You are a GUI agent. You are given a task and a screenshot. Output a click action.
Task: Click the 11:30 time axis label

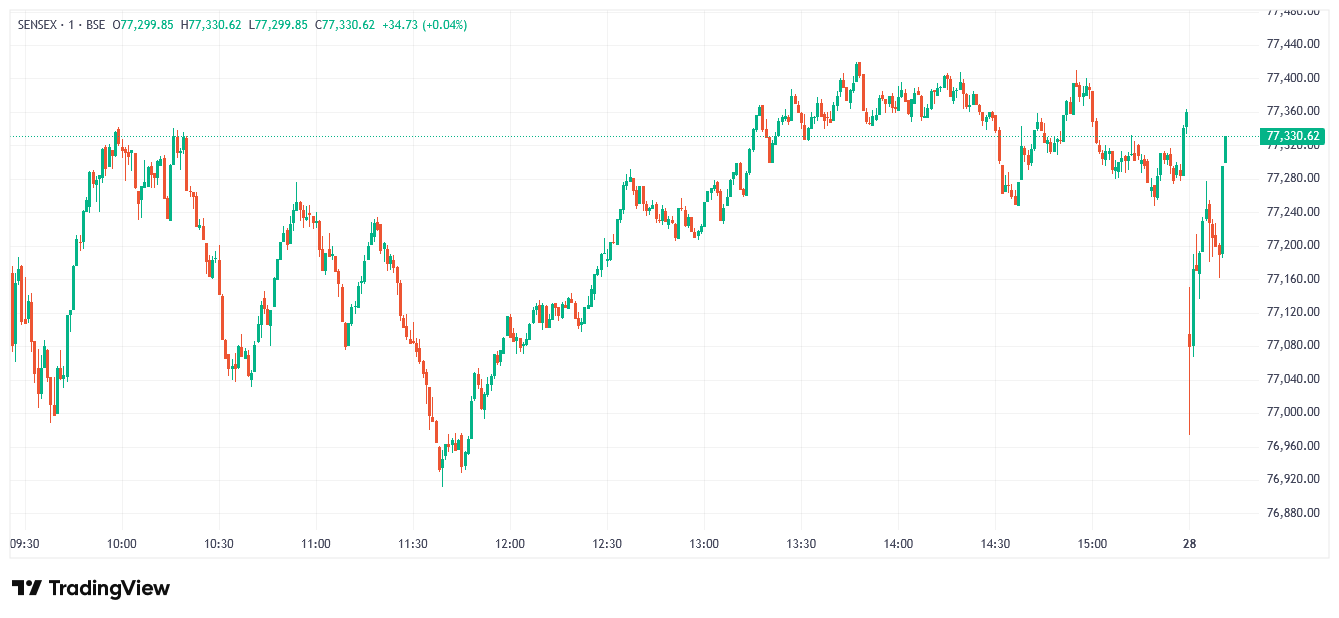click(x=413, y=544)
